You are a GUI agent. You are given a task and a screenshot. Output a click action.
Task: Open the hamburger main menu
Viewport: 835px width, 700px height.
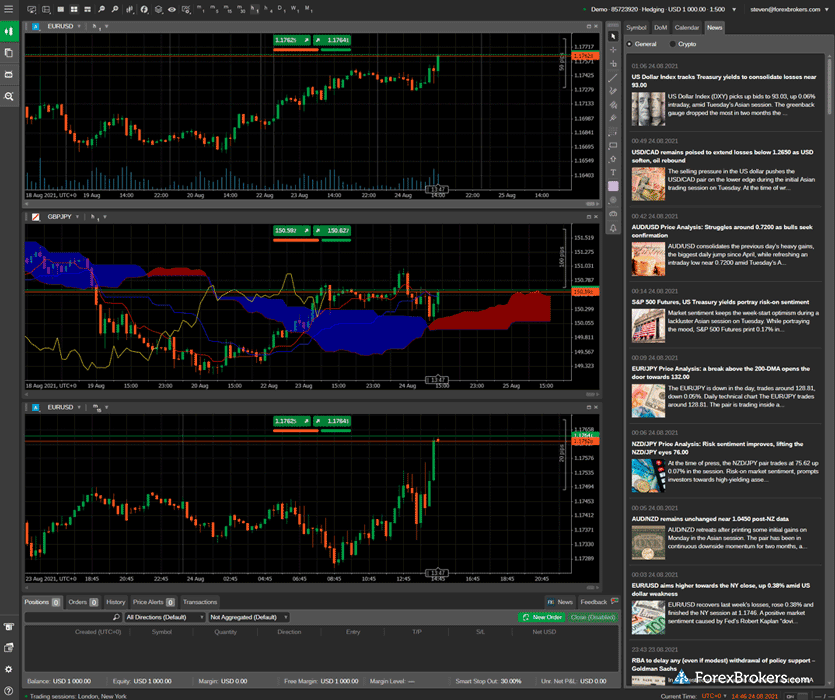pos(9,9)
